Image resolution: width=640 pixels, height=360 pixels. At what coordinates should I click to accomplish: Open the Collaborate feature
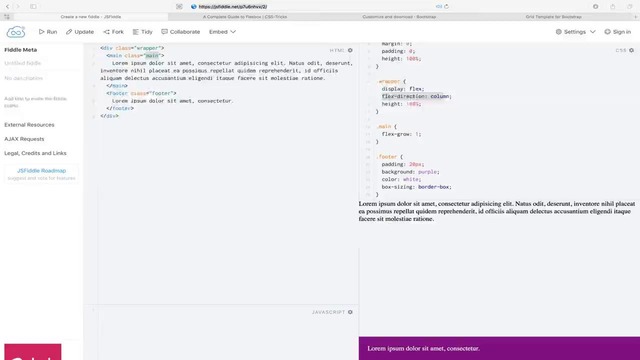tap(180, 32)
